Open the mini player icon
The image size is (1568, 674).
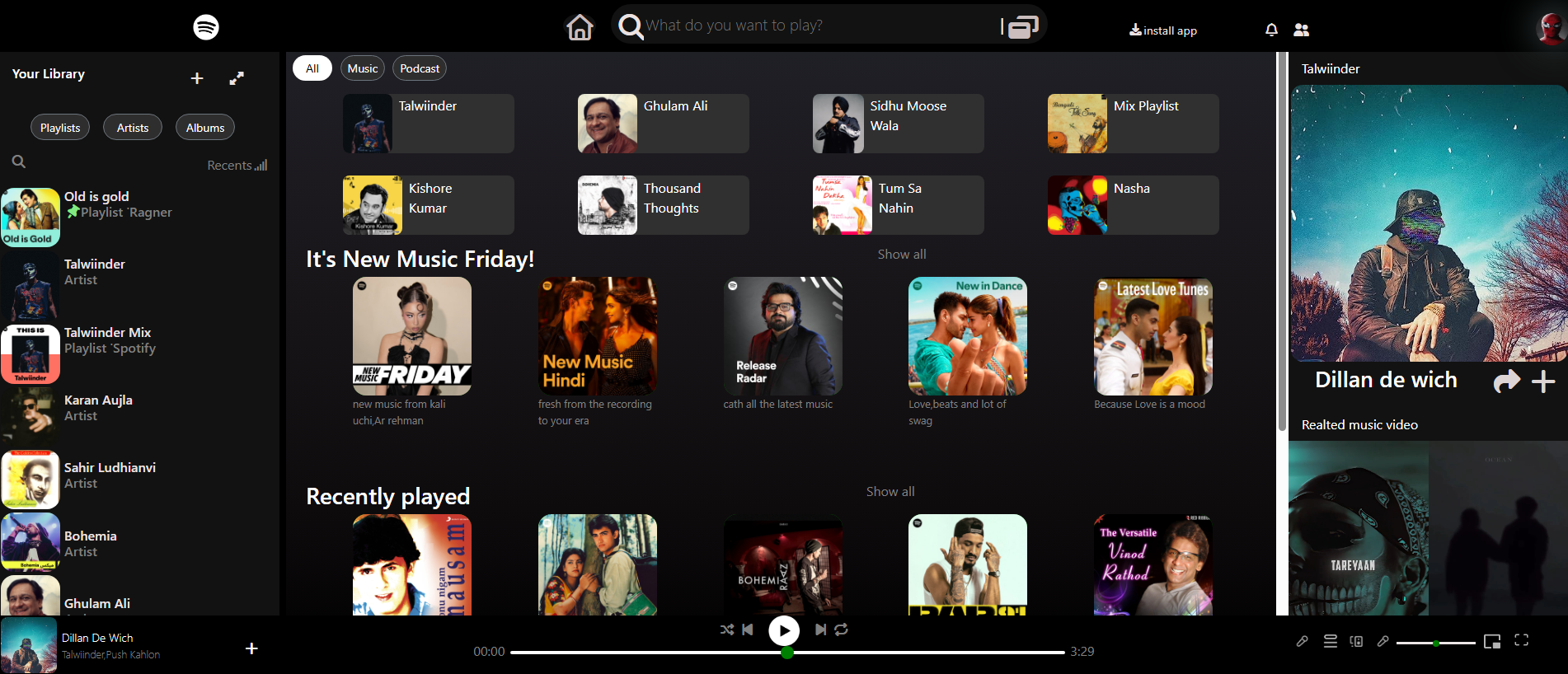pyautogui.click(x=1492, y=642)
